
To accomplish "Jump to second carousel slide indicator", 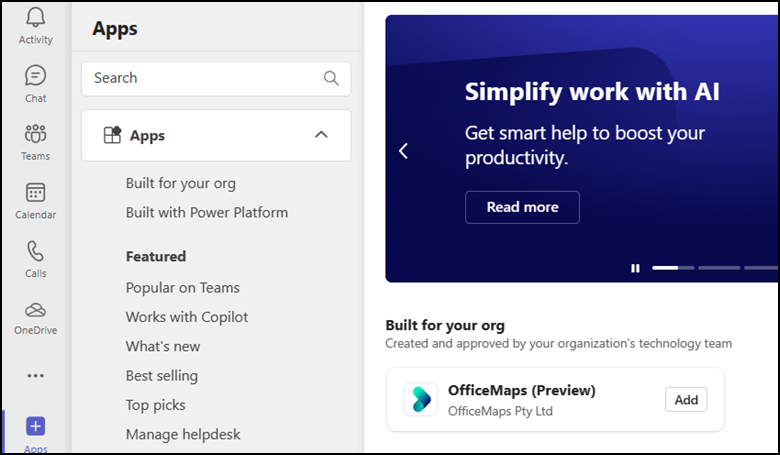I will pyautogui.click(x=719, y=268).
